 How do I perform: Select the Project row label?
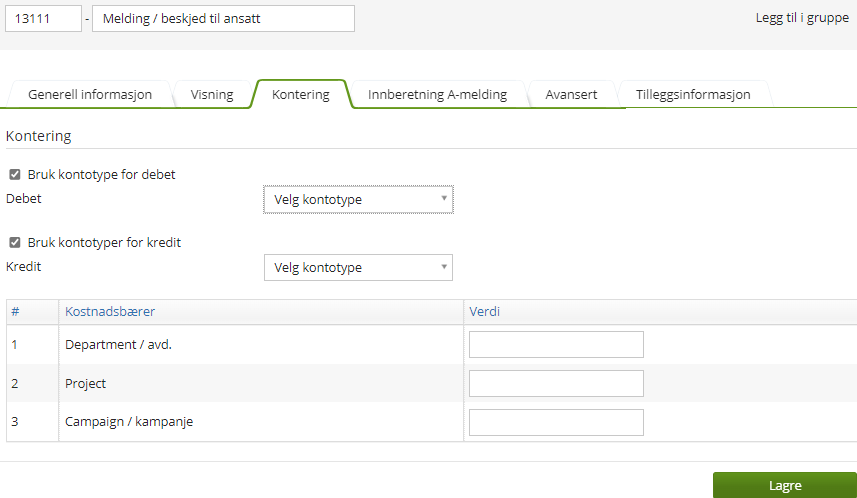[x=85, y=383]
